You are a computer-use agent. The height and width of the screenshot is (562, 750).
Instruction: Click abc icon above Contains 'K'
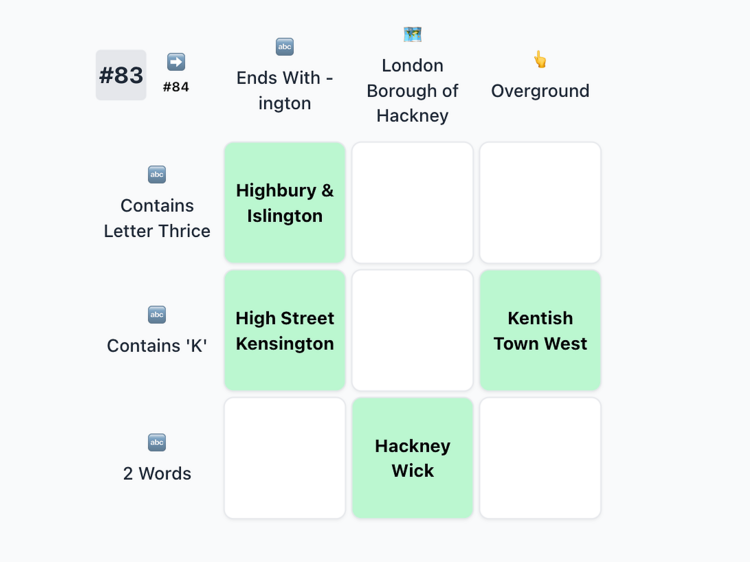[157, 315]
